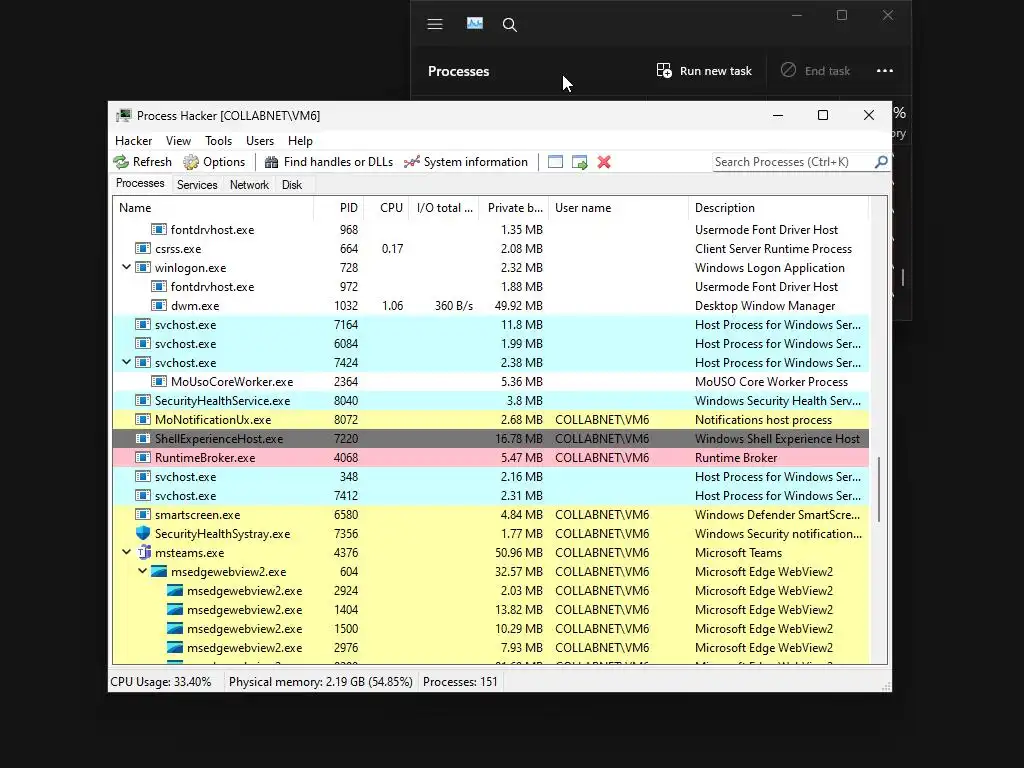
Task: Click the dwm.exe process icon
Action: pos(159,306)
